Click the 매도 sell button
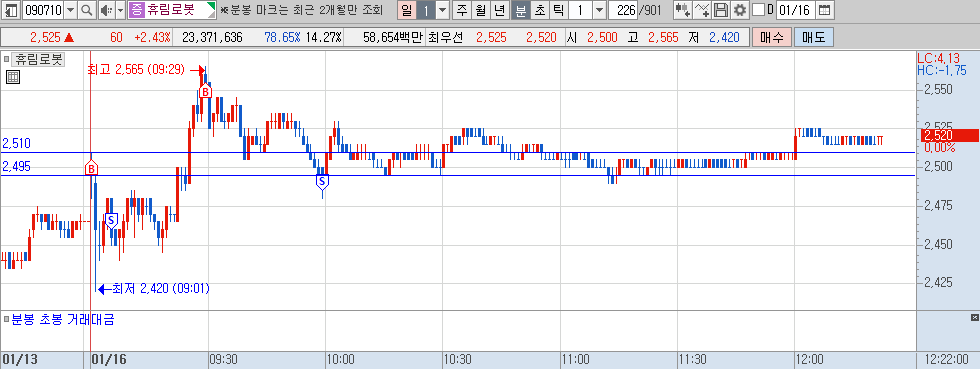The width and height of the screenshot is (980, 369). 814,38
